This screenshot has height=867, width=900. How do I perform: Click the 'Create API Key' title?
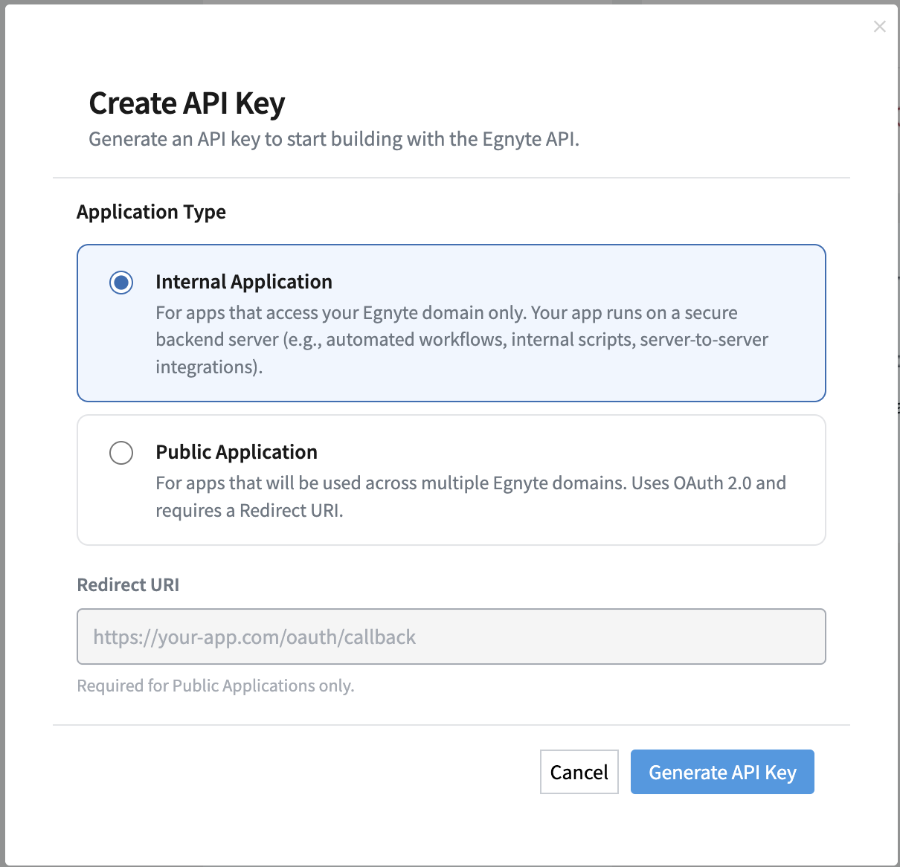click(187, 104)
